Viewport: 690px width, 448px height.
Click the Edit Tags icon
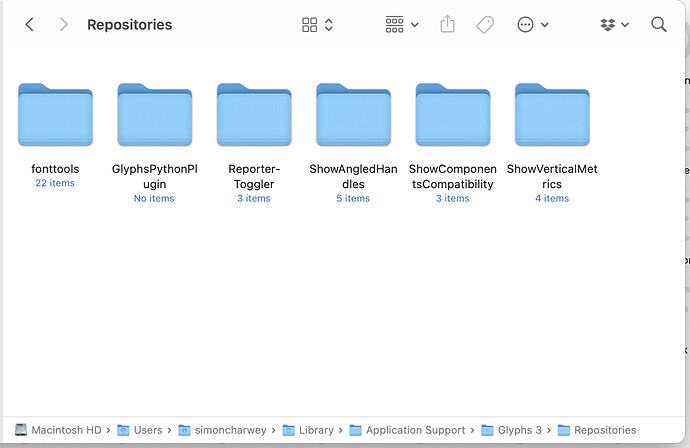click(485, 25)
